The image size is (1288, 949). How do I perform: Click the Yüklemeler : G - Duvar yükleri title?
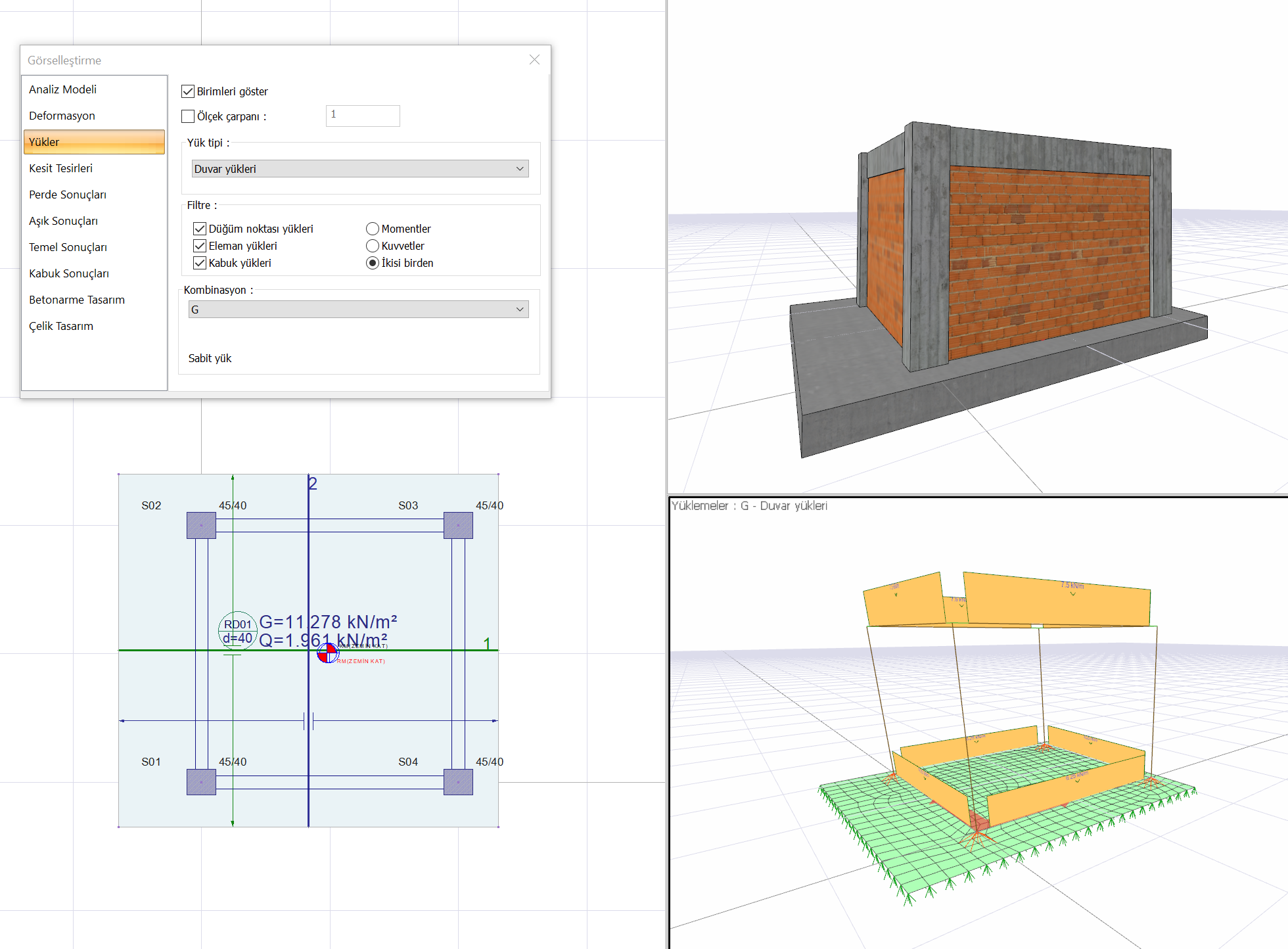coord(749,505)
